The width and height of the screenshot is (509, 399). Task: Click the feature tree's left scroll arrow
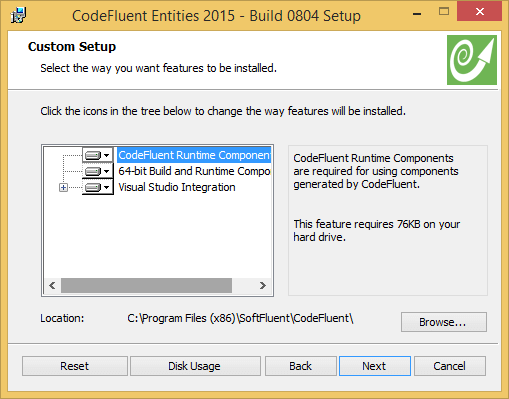click(x=52, y=286)
